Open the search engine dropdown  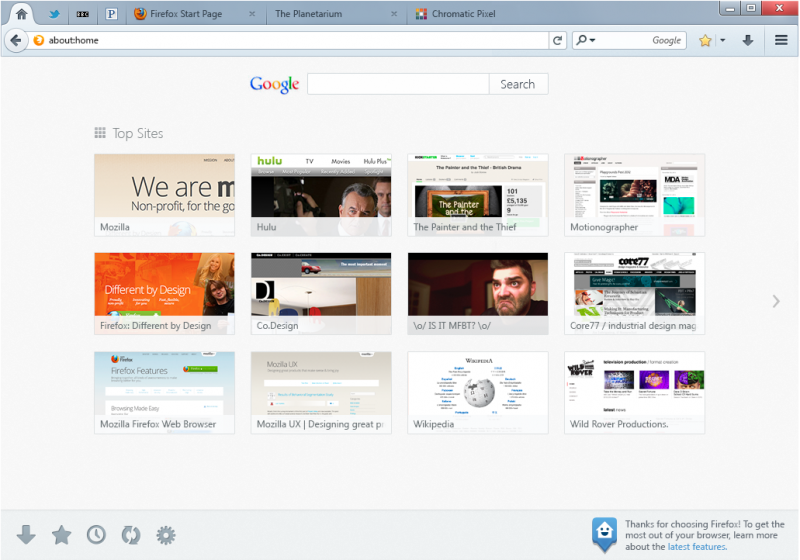pyautogui.click(x=585, y=40)
